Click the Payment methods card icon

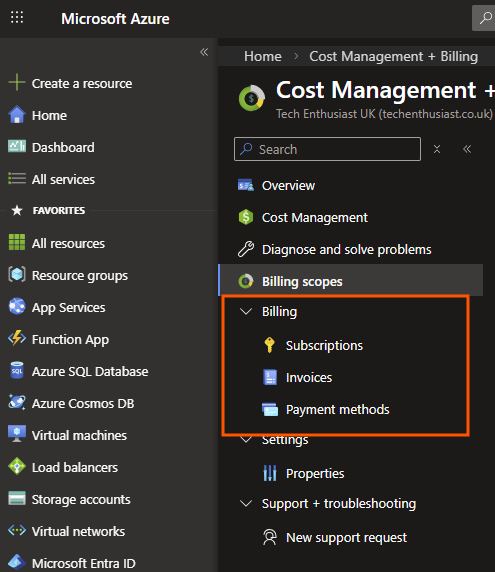pyautogui.click(x=270, y=409)
